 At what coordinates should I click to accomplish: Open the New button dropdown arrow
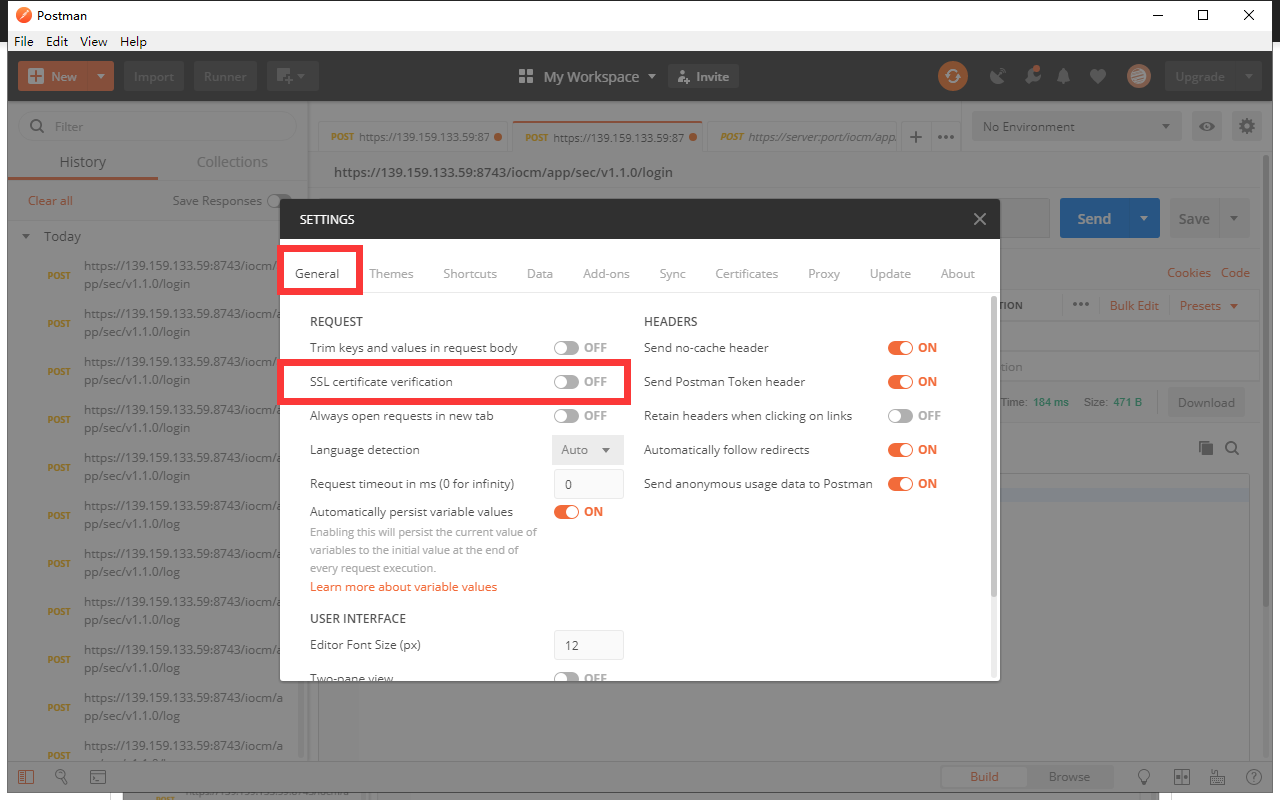101,76
